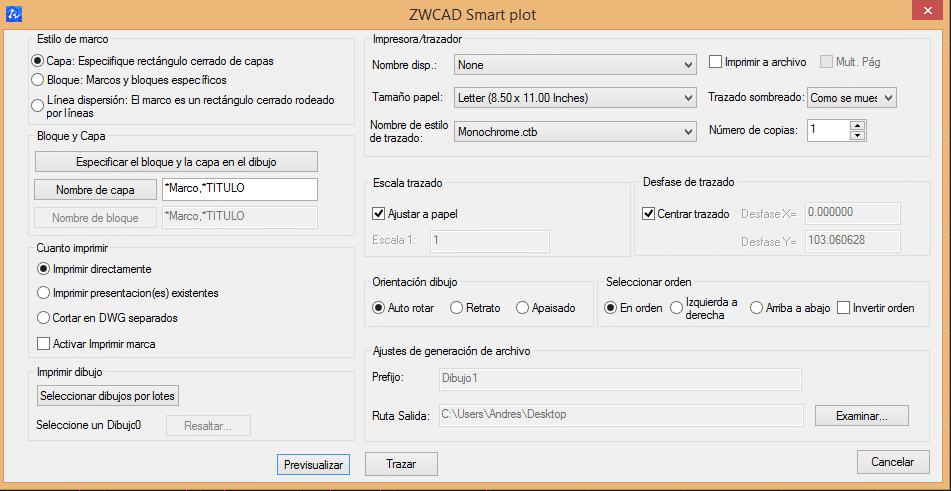Image resolution: width=951 pixels, height=491 pixels.
Task: Select En orden sorting option
Action: coord(611,308)
